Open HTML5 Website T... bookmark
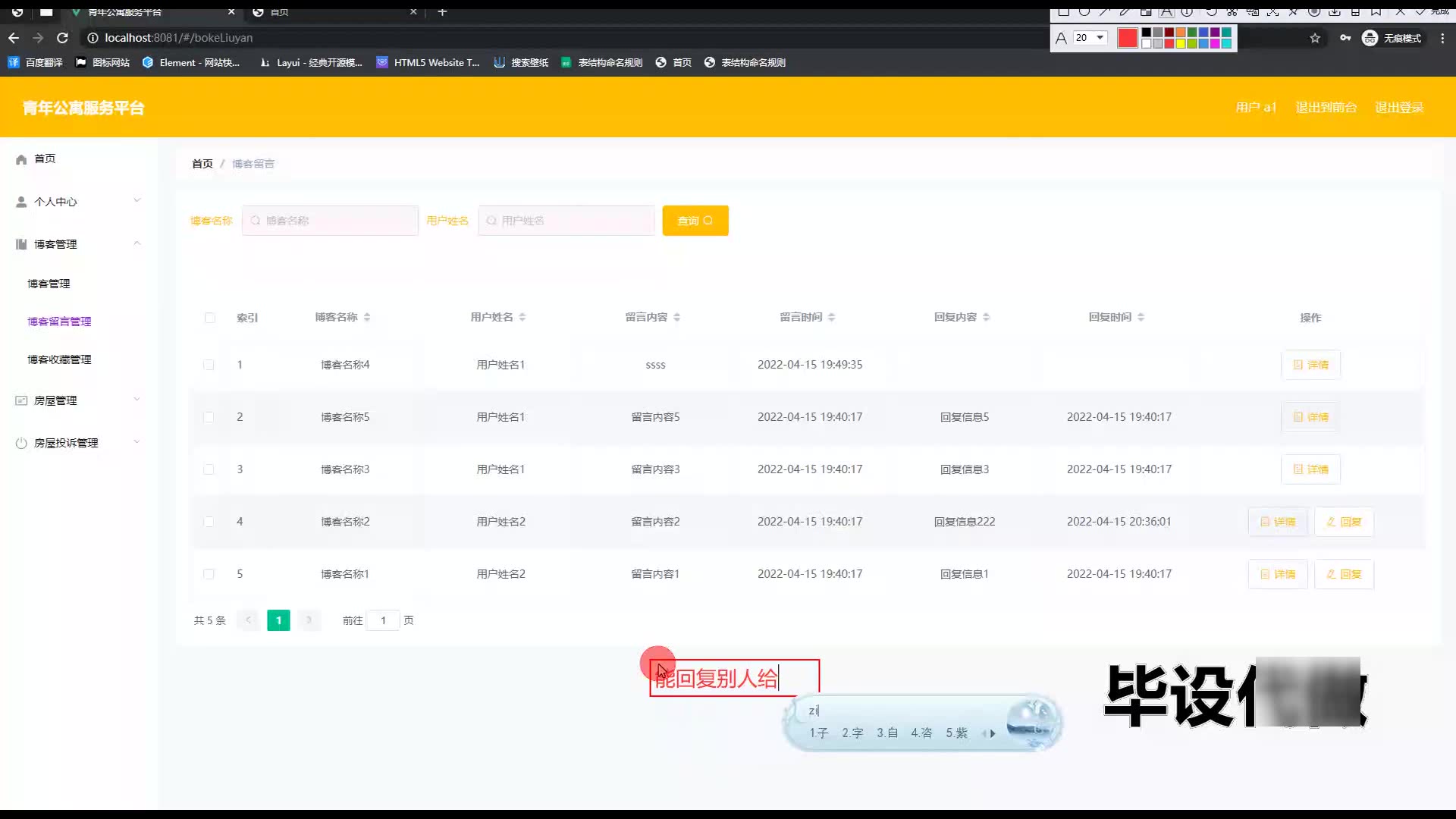The width and height of the screenshot is (1456, 819). (428, 62)
